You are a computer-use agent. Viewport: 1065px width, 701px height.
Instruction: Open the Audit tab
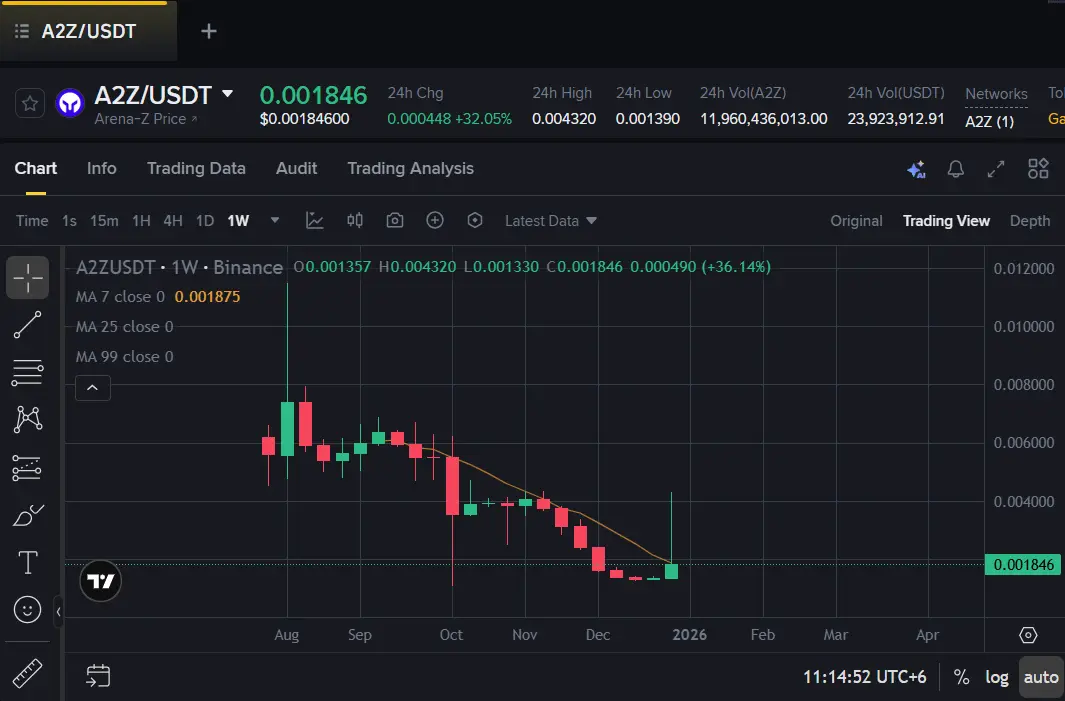click(x=296, y=168)
